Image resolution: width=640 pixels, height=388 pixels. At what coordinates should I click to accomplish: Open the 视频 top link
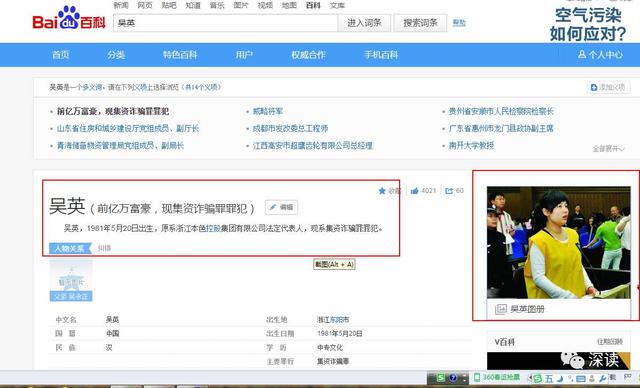point(265,5)
